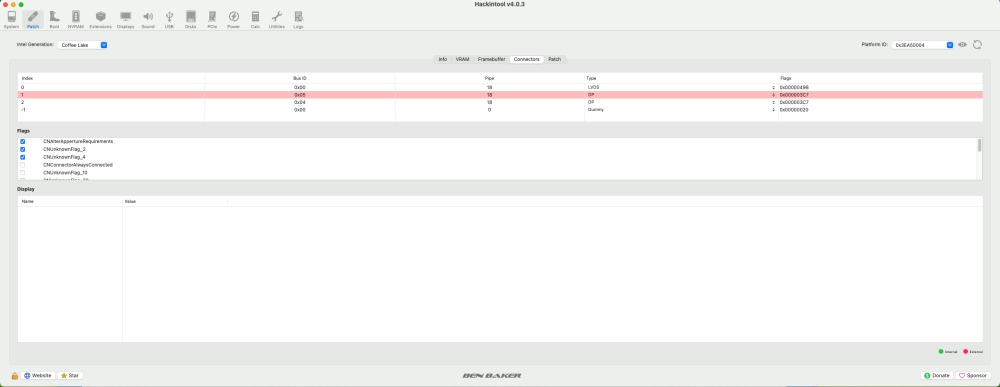Select connector row with index -1
Viewport: 1000px width, 387px height.
pyautogui.click(x=500, y=110)
